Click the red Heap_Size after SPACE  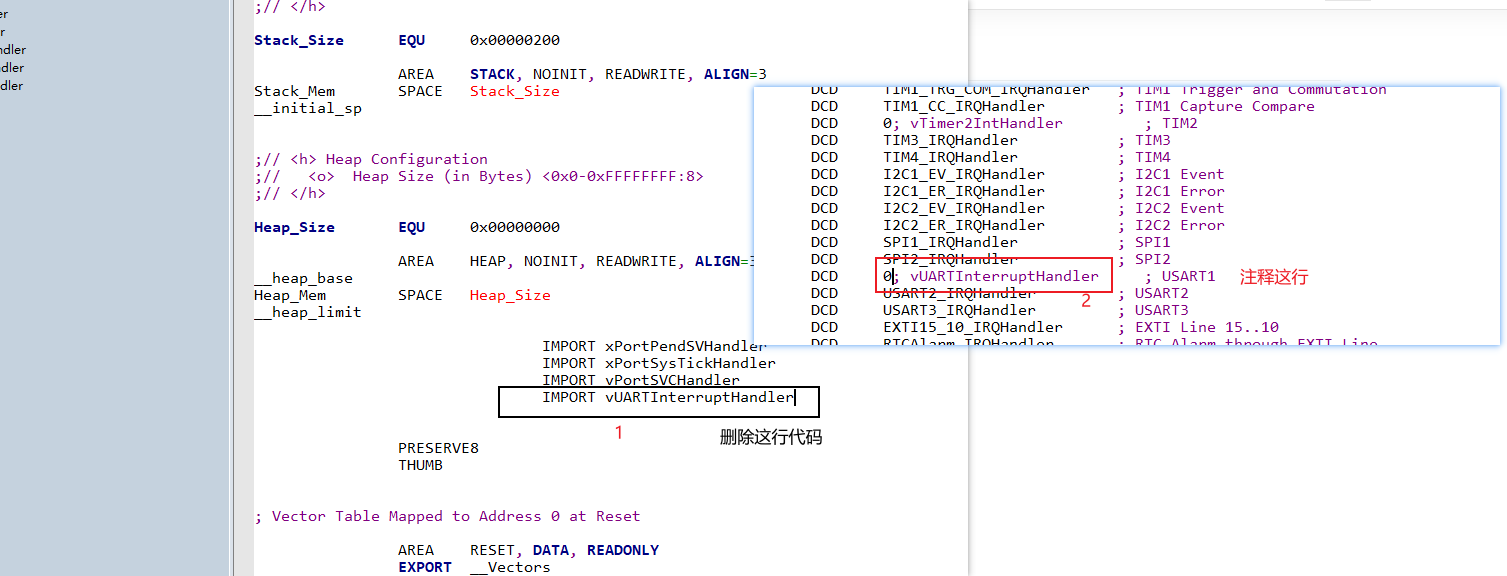[x=510, y=296]
